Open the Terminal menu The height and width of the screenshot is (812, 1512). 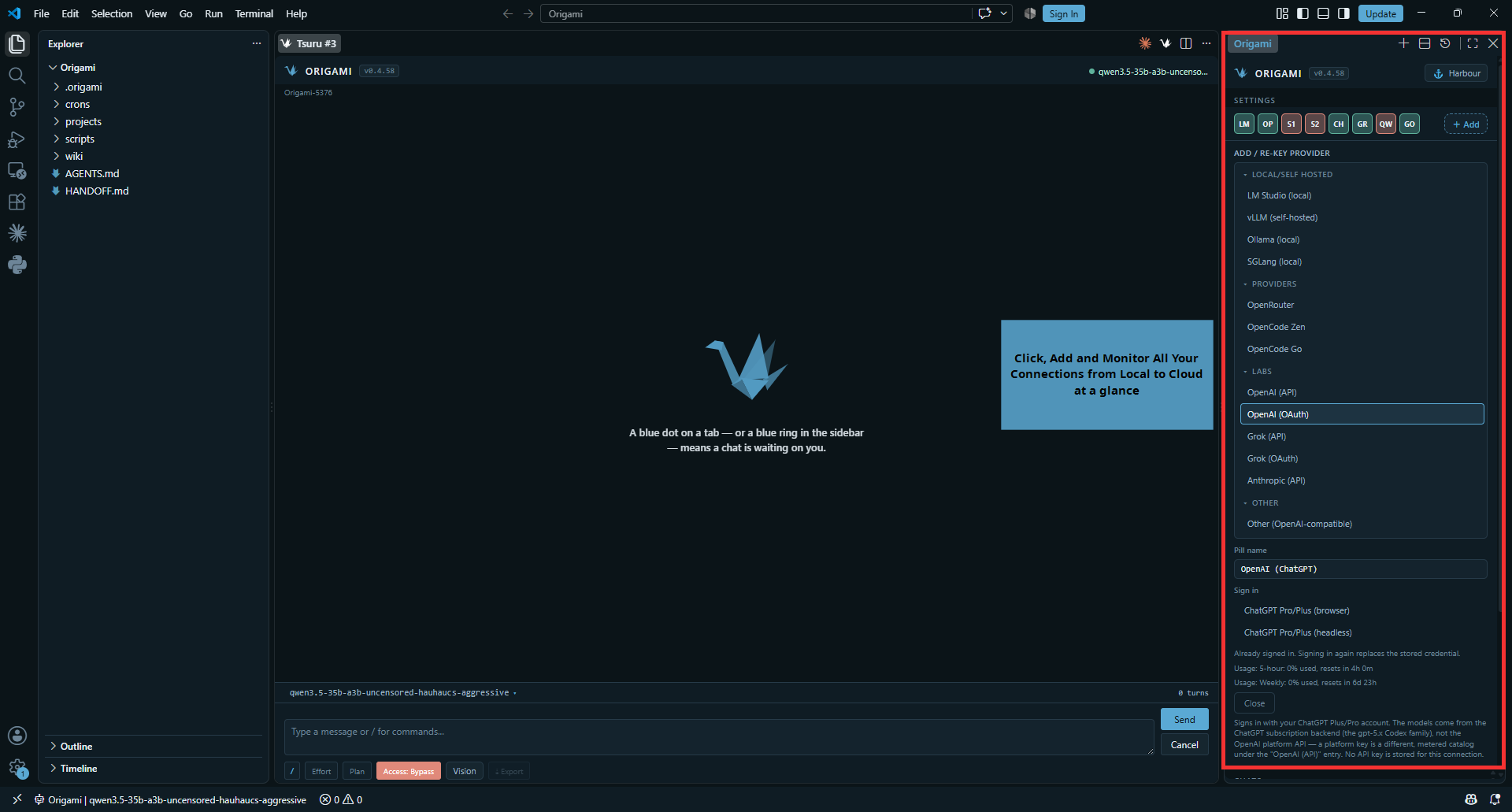(x=254, y=13)
